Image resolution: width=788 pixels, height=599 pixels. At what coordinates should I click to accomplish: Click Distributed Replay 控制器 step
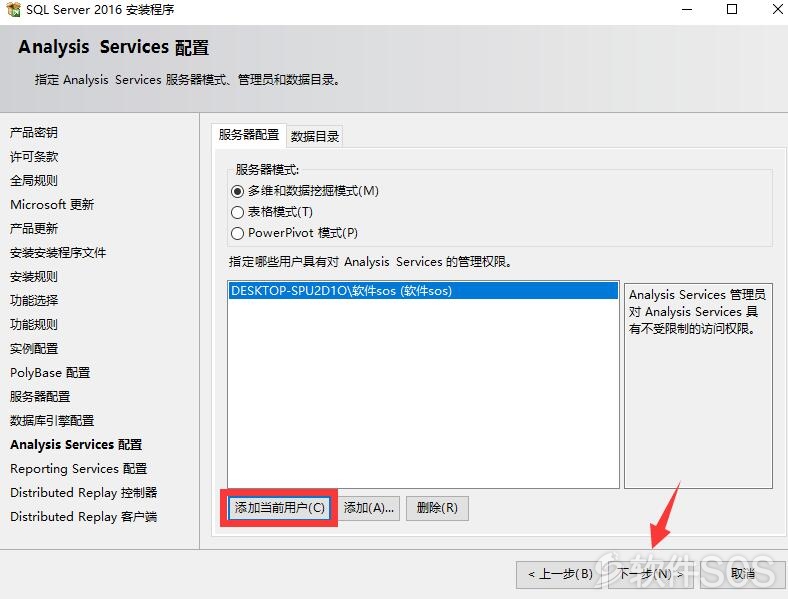[x=83, y=493]
